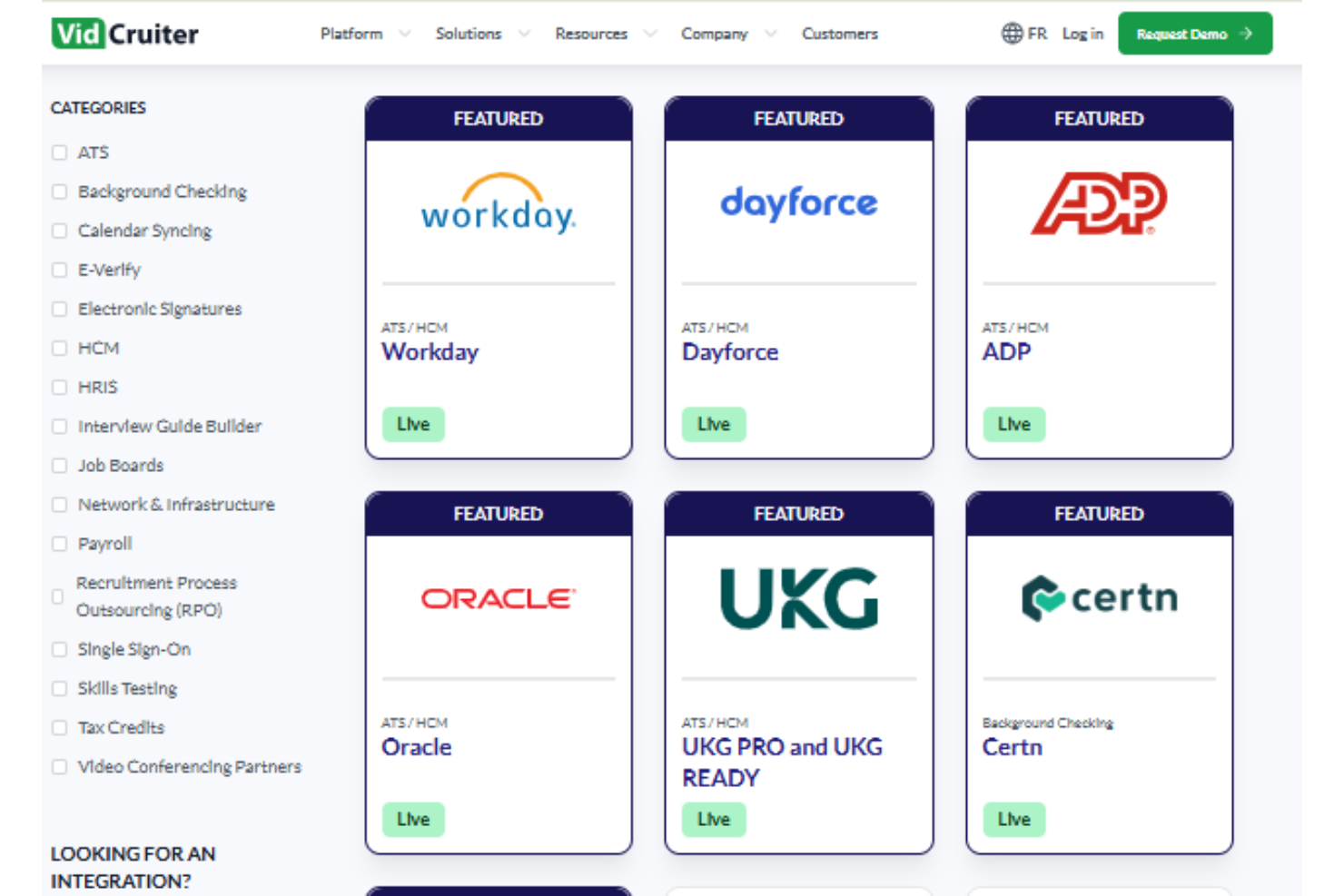
Task: Enable the Background Checking filter
Action: (60, 192)
